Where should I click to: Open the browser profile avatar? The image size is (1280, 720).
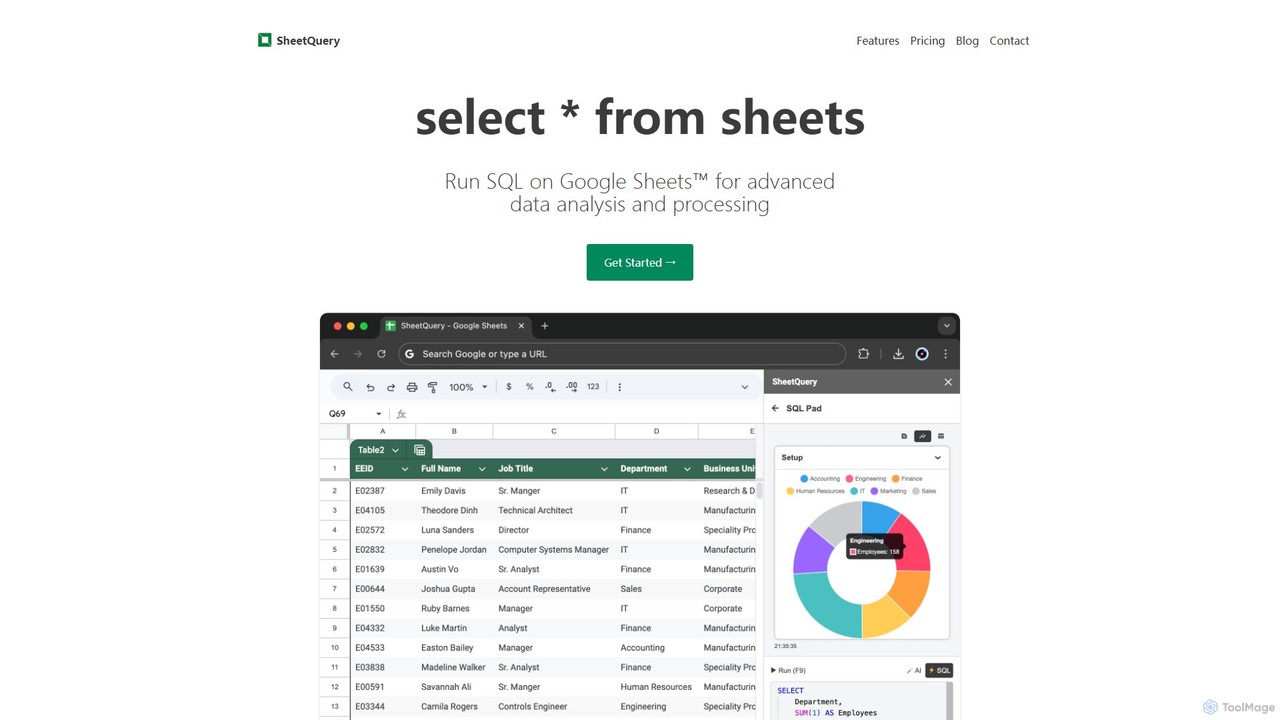click(x=922, y=354)
